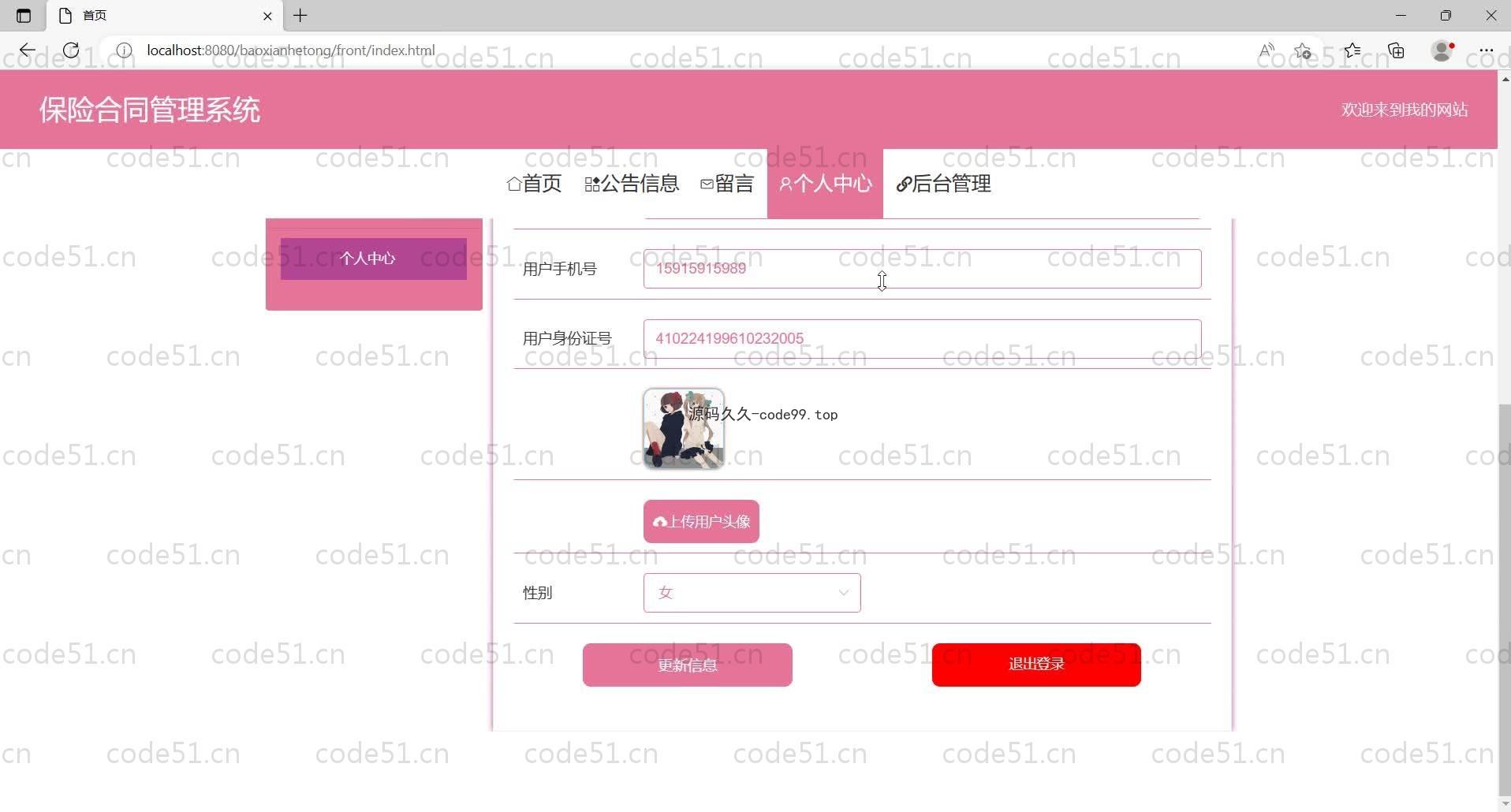The width and height of the screenshot is (1511, 812).
Task: Open browser settings and more menu
Action: pyautogui.click(x=1487, y=50)
